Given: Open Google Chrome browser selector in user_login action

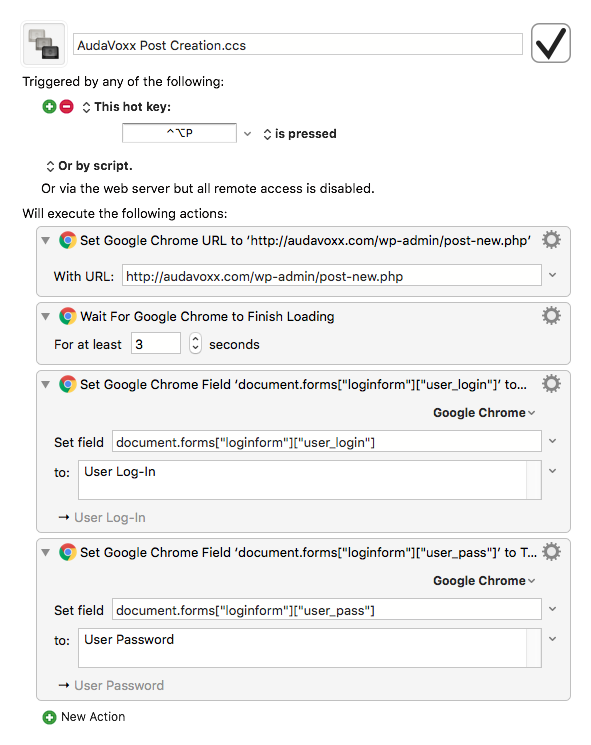Looking at the screenshot, I should pyautogui.click(x=484, y=412).
